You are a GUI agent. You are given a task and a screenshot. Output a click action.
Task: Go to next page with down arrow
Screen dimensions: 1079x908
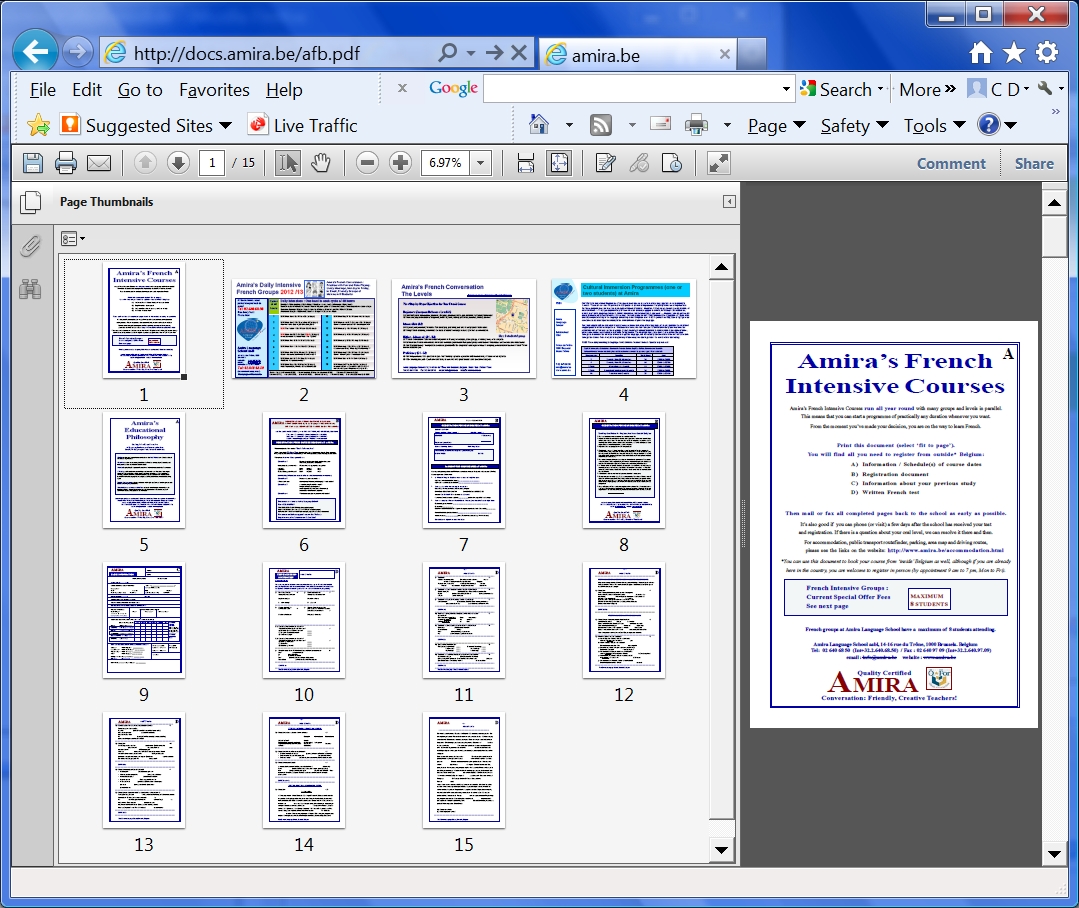(x=178, y=163)
